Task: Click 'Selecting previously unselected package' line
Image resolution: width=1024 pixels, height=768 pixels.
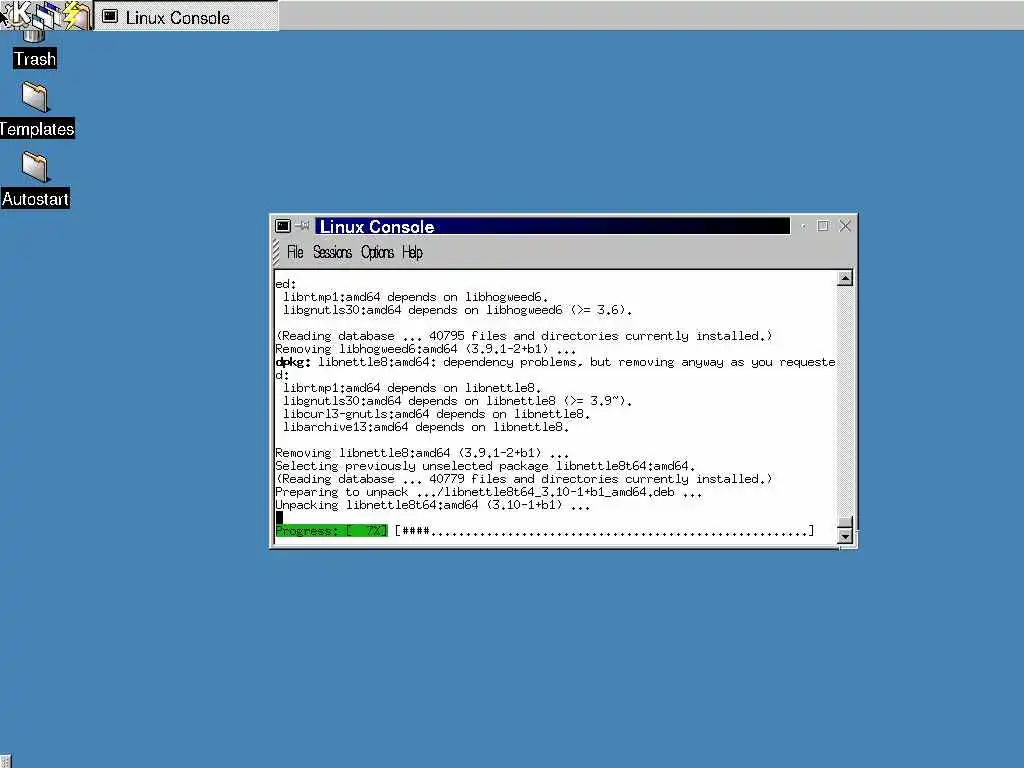Action: coord(485,466)
